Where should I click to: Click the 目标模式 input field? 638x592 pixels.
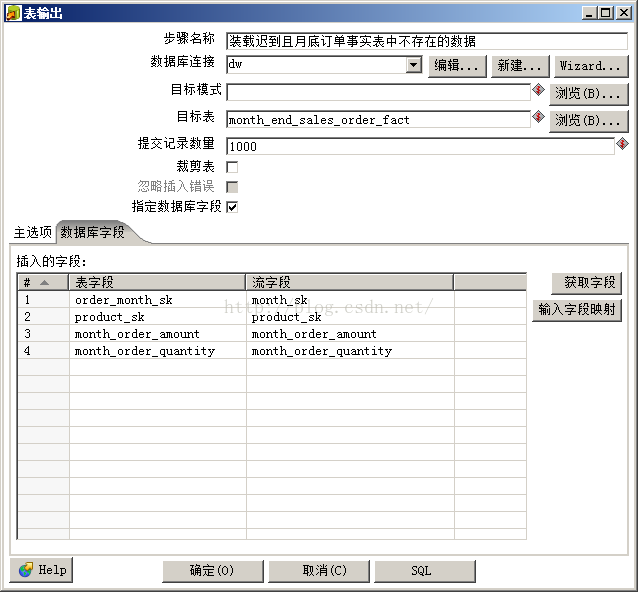[378, 92]
